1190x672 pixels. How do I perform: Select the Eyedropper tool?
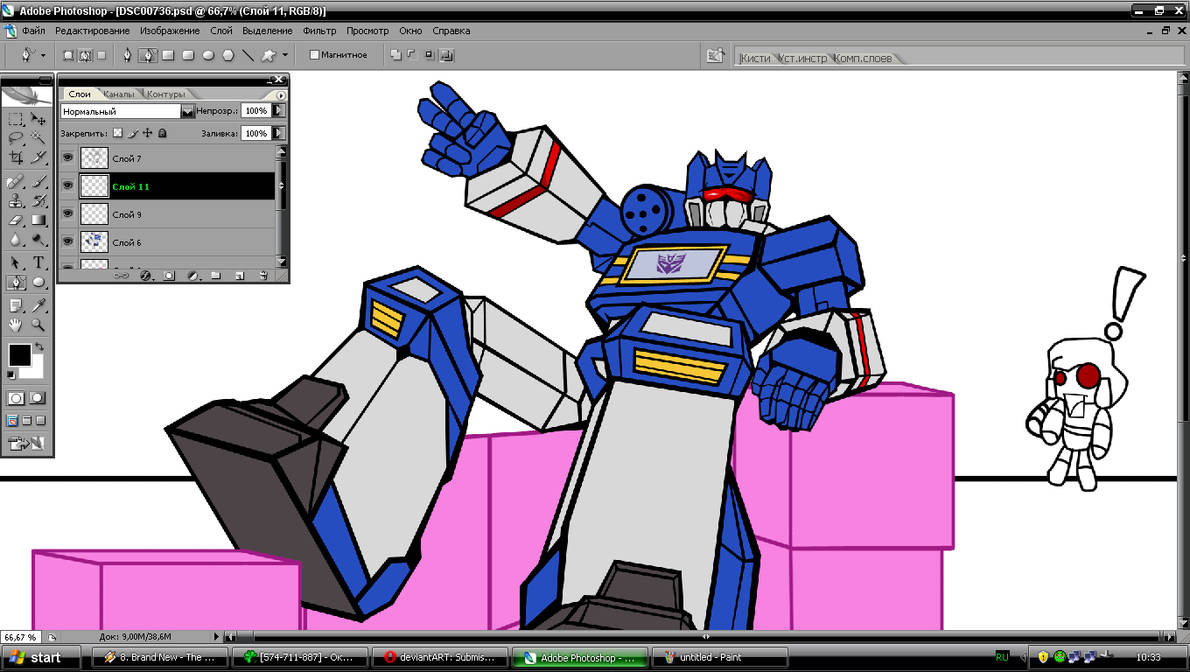click(39, 305)
